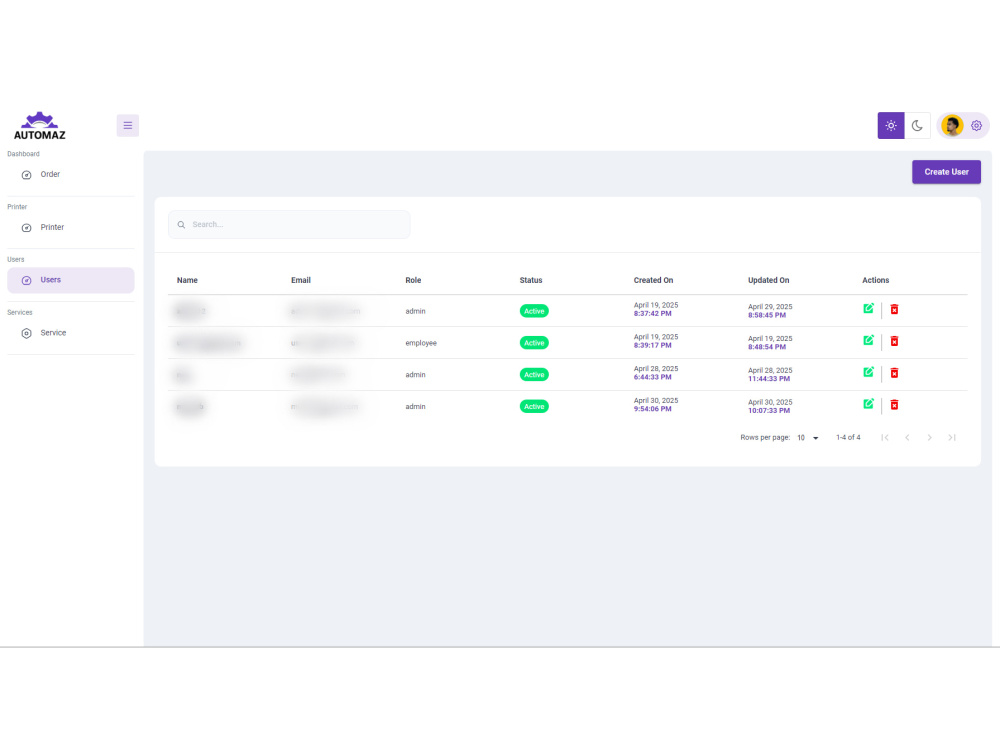Image resolution: width=1000 pixels, height=750 pixels.
Task: Delete user created April 30, 2025
Action: 894,405
